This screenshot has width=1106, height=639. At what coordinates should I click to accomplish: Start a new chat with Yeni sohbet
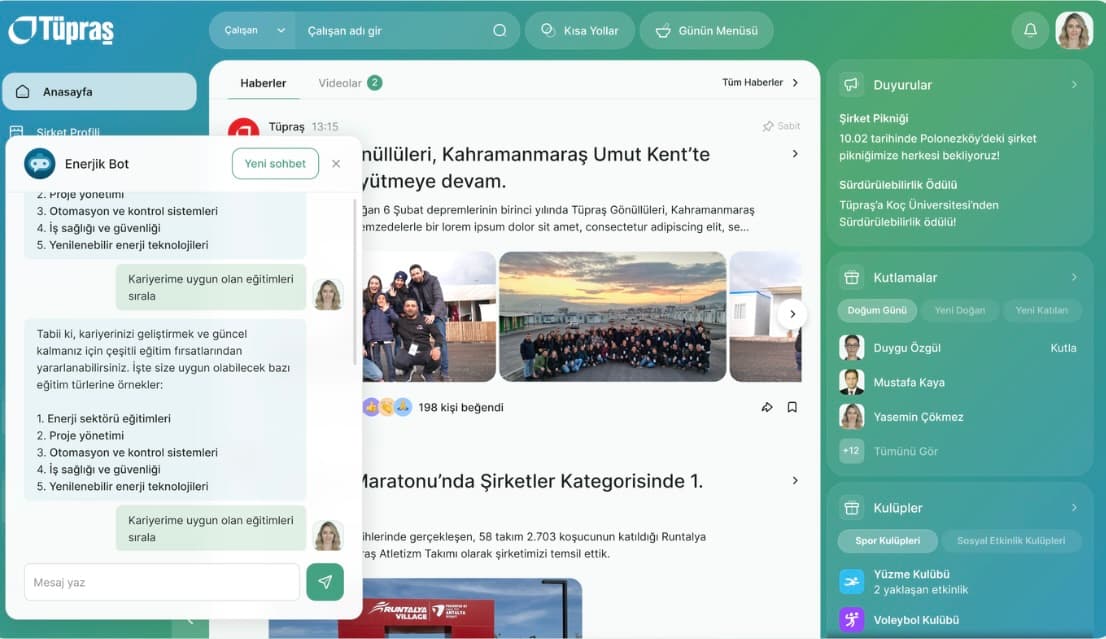click(x=275, y=163)
